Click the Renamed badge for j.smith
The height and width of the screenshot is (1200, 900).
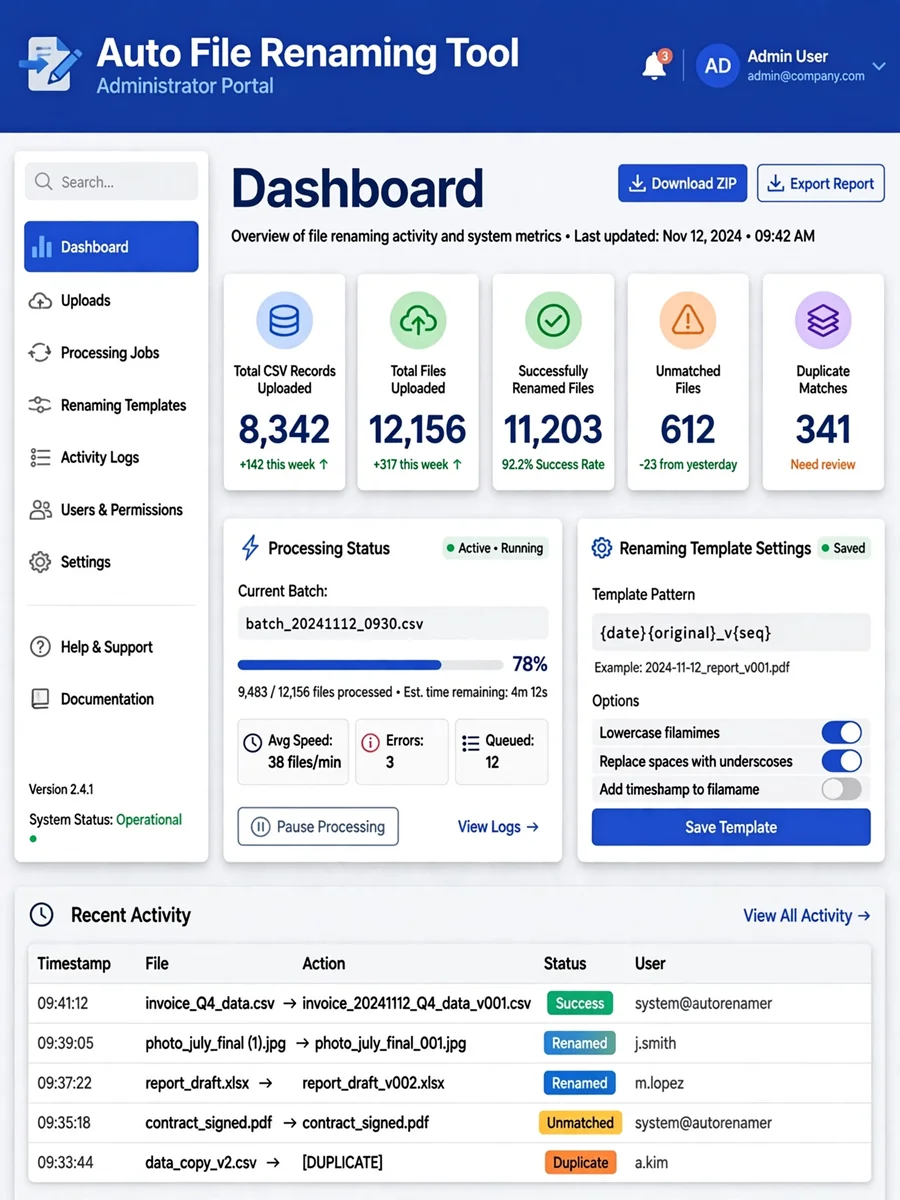pos(580,1043)
